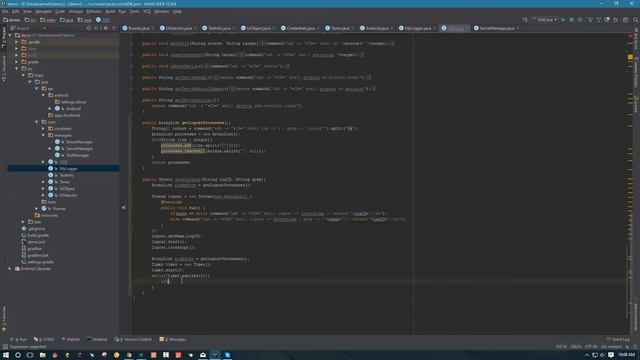Toggle the Terminal tool window
The height and width of the screenshot is (360, 640).
[x=97, y=340]
